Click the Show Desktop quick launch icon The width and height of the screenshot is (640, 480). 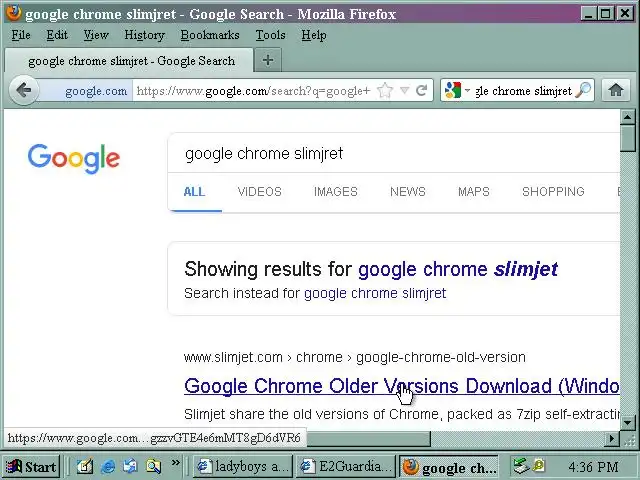click(x=85, y=466)
